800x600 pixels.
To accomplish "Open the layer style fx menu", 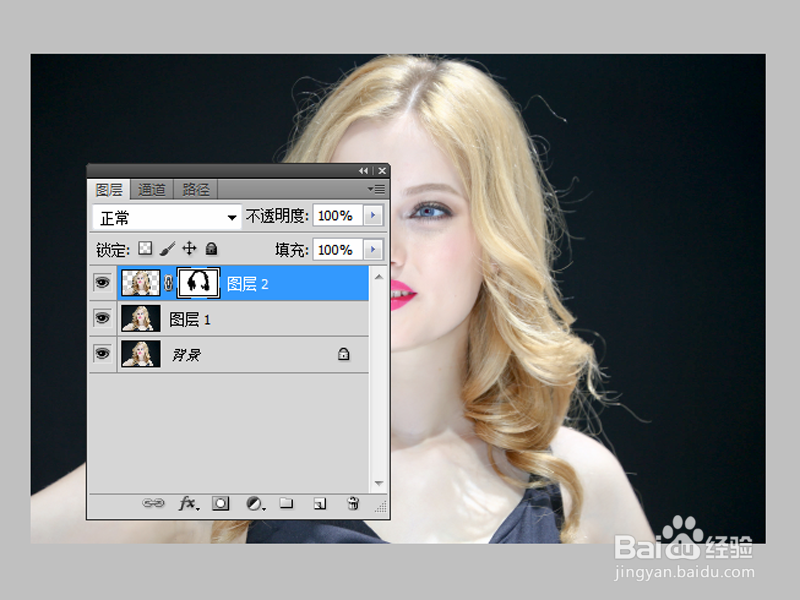I will coord(189,504).
